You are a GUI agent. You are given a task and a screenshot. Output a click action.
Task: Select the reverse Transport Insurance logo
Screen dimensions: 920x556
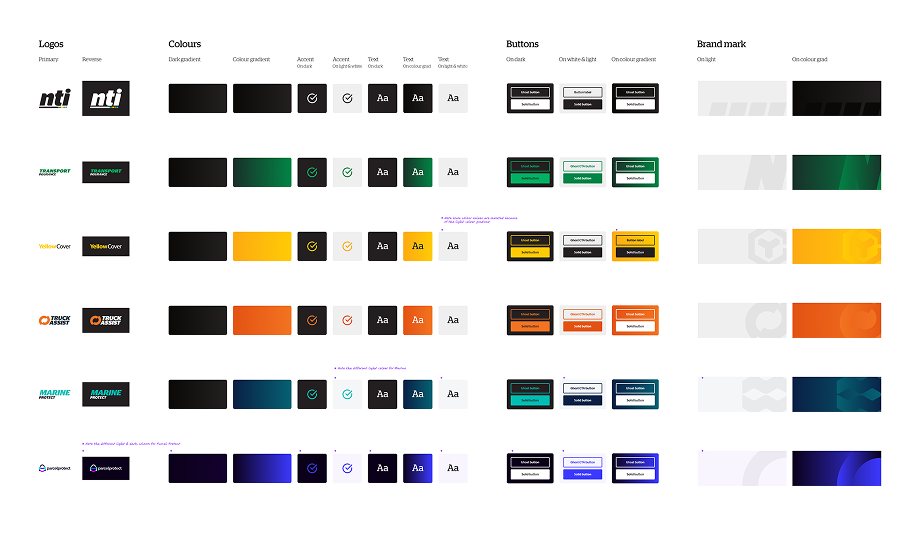click(106, 172)
